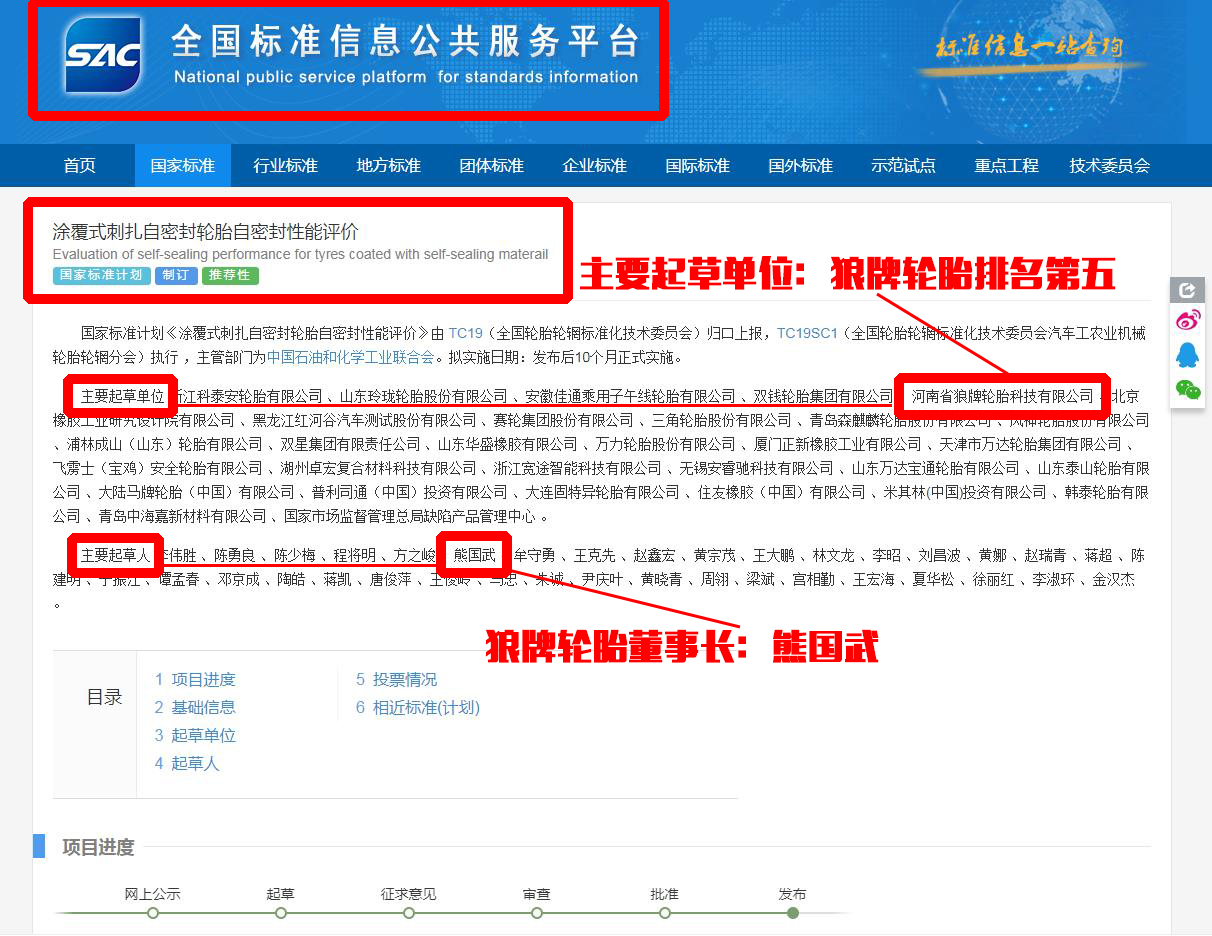The image size is (1212, 936).
Task: Open 技术委员会 navigation item
Action: coord(1110,166)
